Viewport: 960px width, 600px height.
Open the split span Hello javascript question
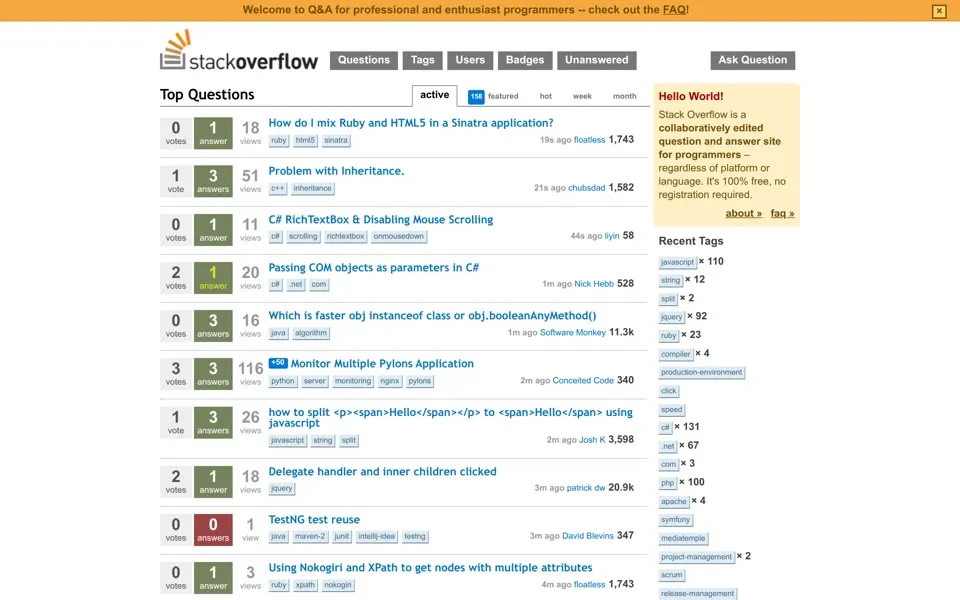pos(451,418)
